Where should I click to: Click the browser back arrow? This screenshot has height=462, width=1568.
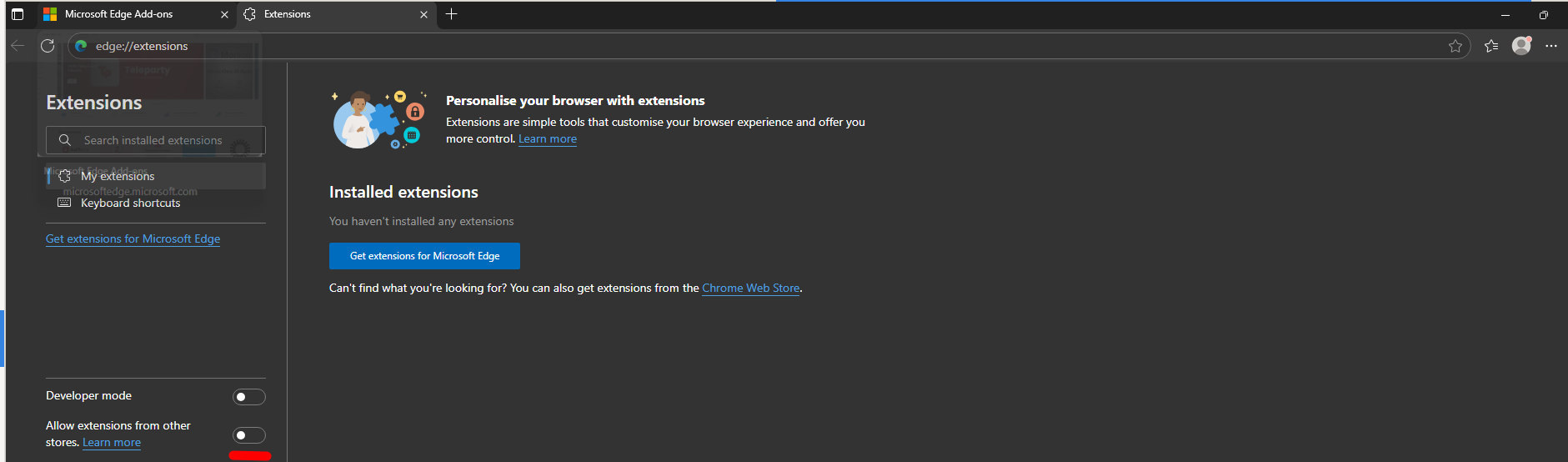[18, 46]
